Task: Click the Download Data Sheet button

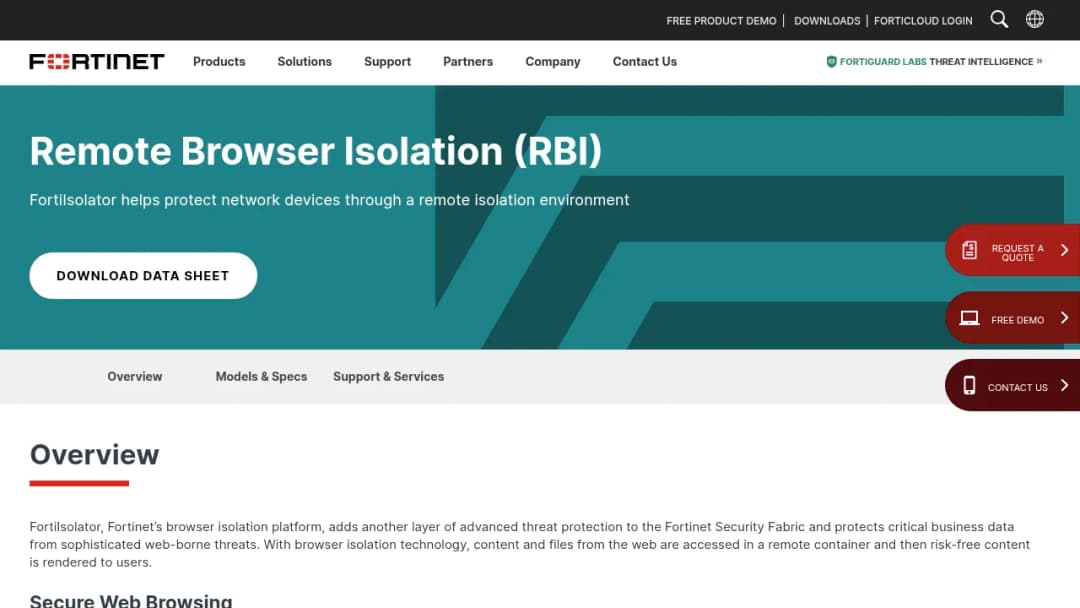Action: (x=143, y=275)
